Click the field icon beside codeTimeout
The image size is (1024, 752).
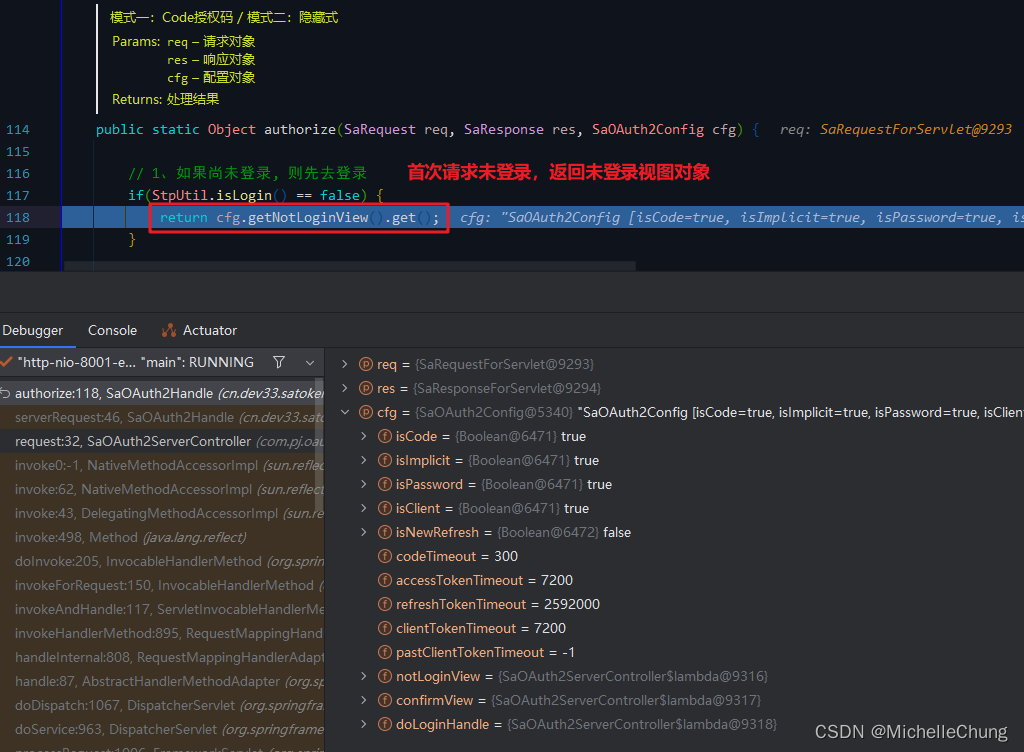click(385, 556)
